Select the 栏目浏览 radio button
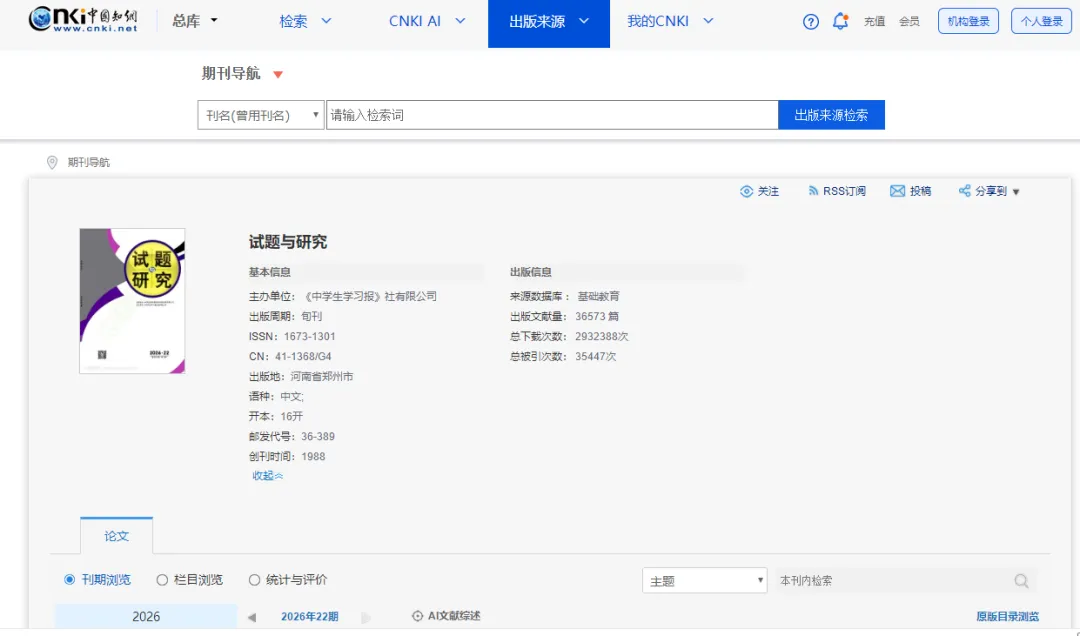The image size is (1080, 636). [162, 579]
